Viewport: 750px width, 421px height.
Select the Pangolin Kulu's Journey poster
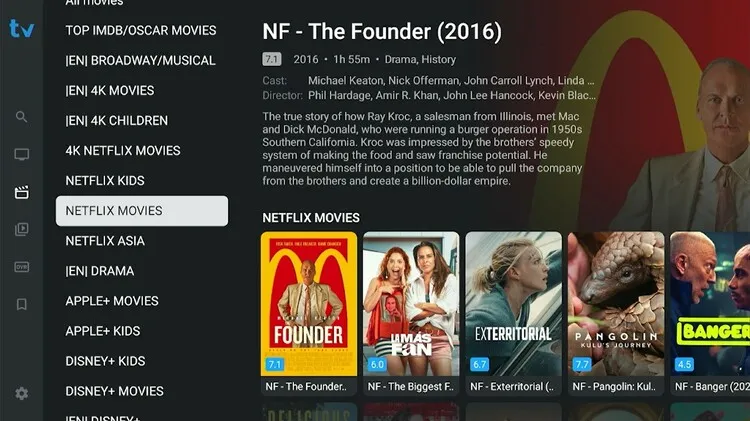click(x=616, y=313)
